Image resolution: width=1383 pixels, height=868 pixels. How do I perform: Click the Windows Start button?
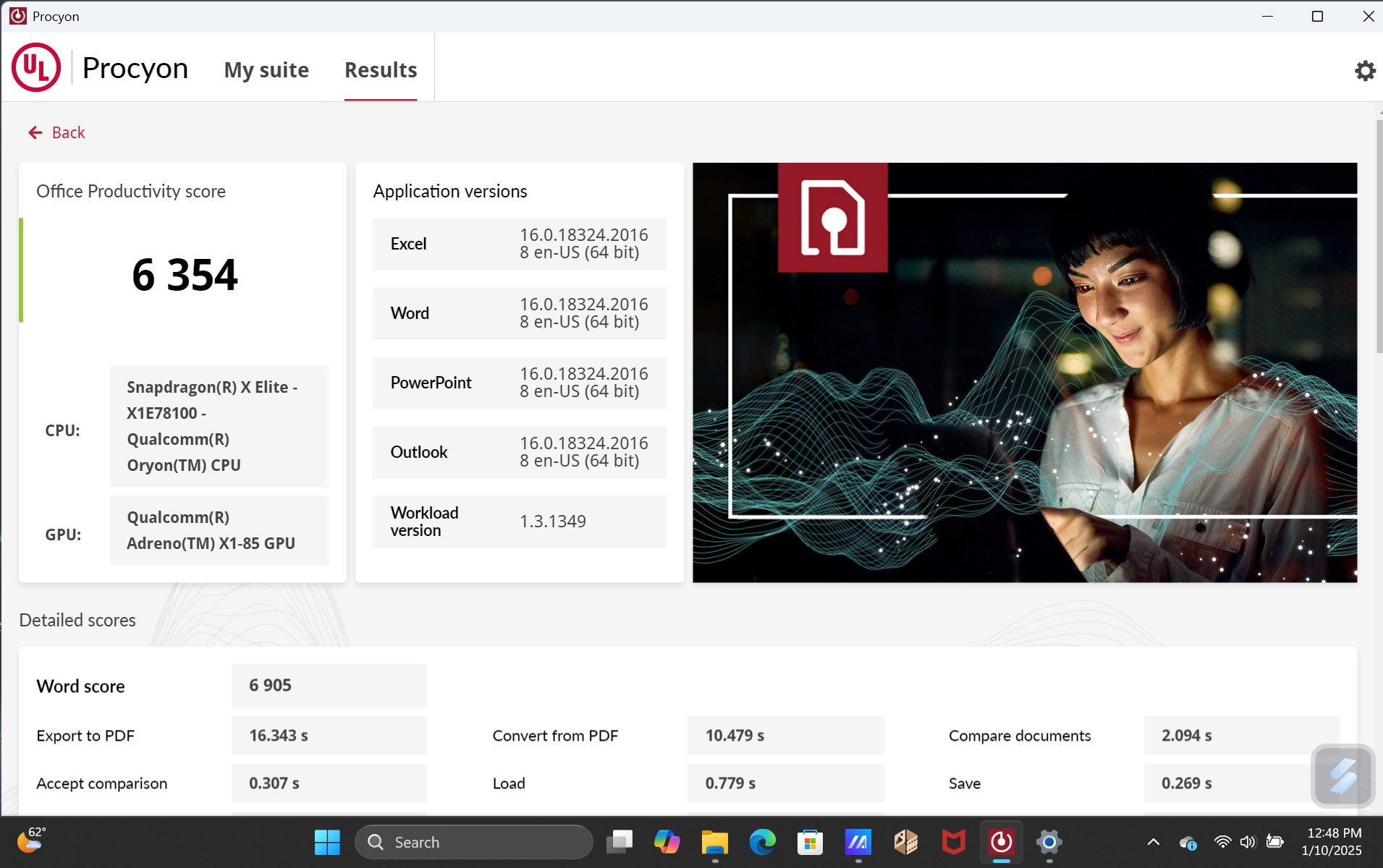pyautogui.click(x=327, y=842)
